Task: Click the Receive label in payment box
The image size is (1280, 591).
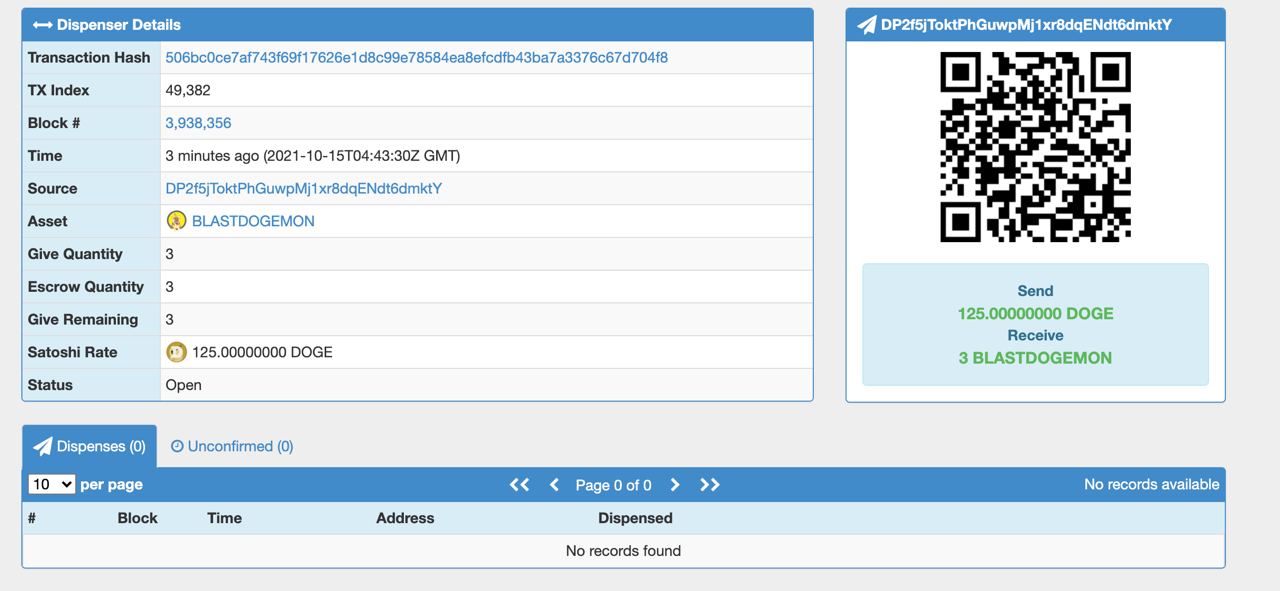Action: tap(1035, 335)
